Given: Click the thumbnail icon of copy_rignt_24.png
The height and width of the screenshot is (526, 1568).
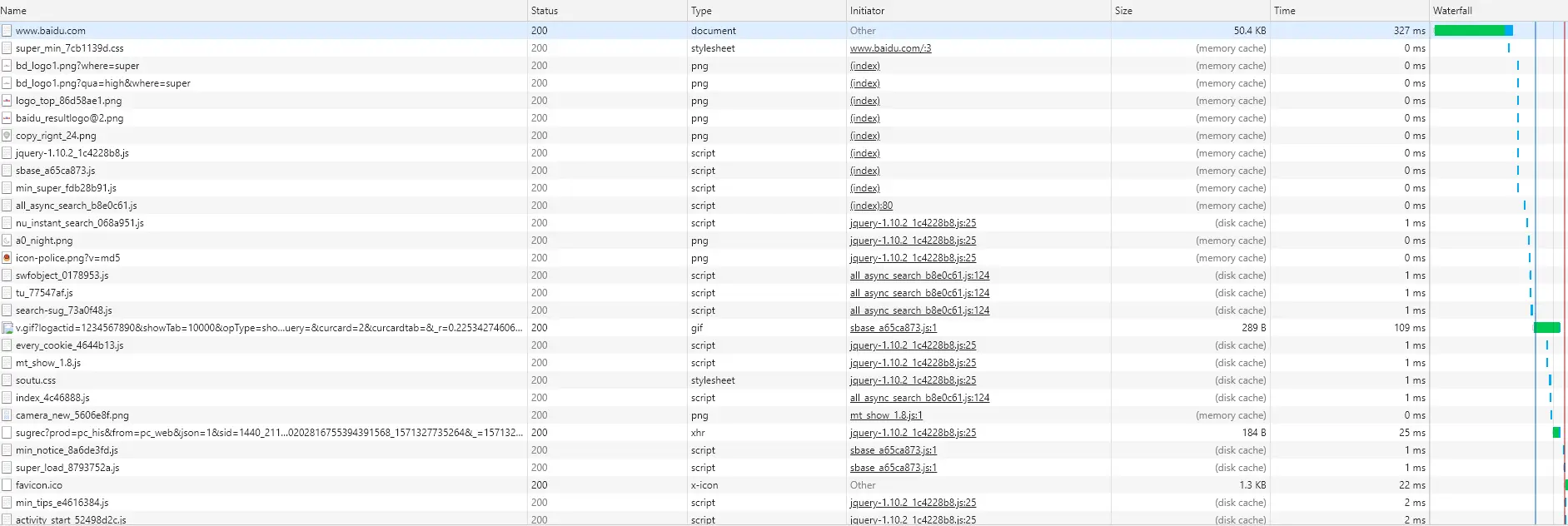Looking at the screenshot, I should (x=7, y=136).
